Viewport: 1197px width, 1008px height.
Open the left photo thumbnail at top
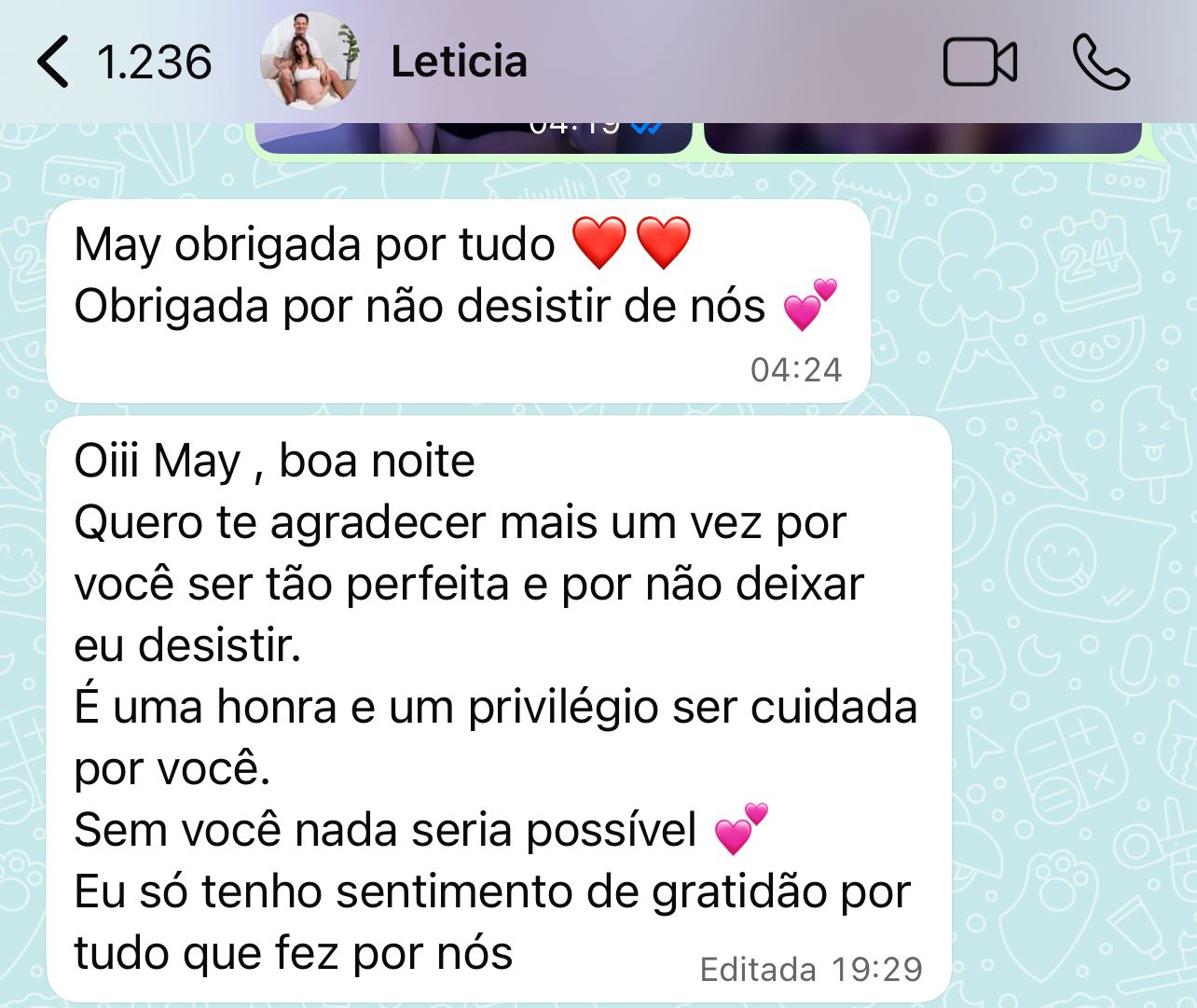tap(473, 137)
